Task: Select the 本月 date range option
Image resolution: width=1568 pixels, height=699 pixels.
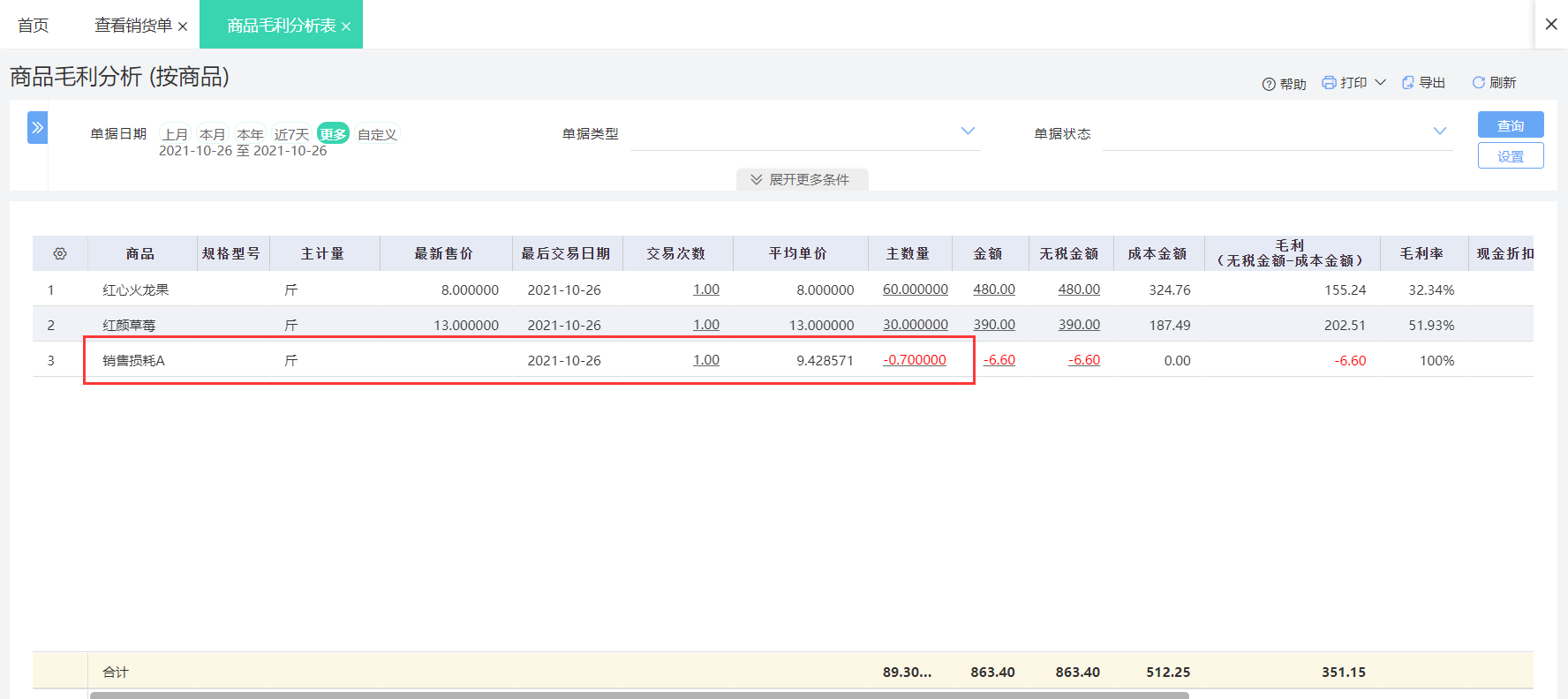Action: point(212,134)
